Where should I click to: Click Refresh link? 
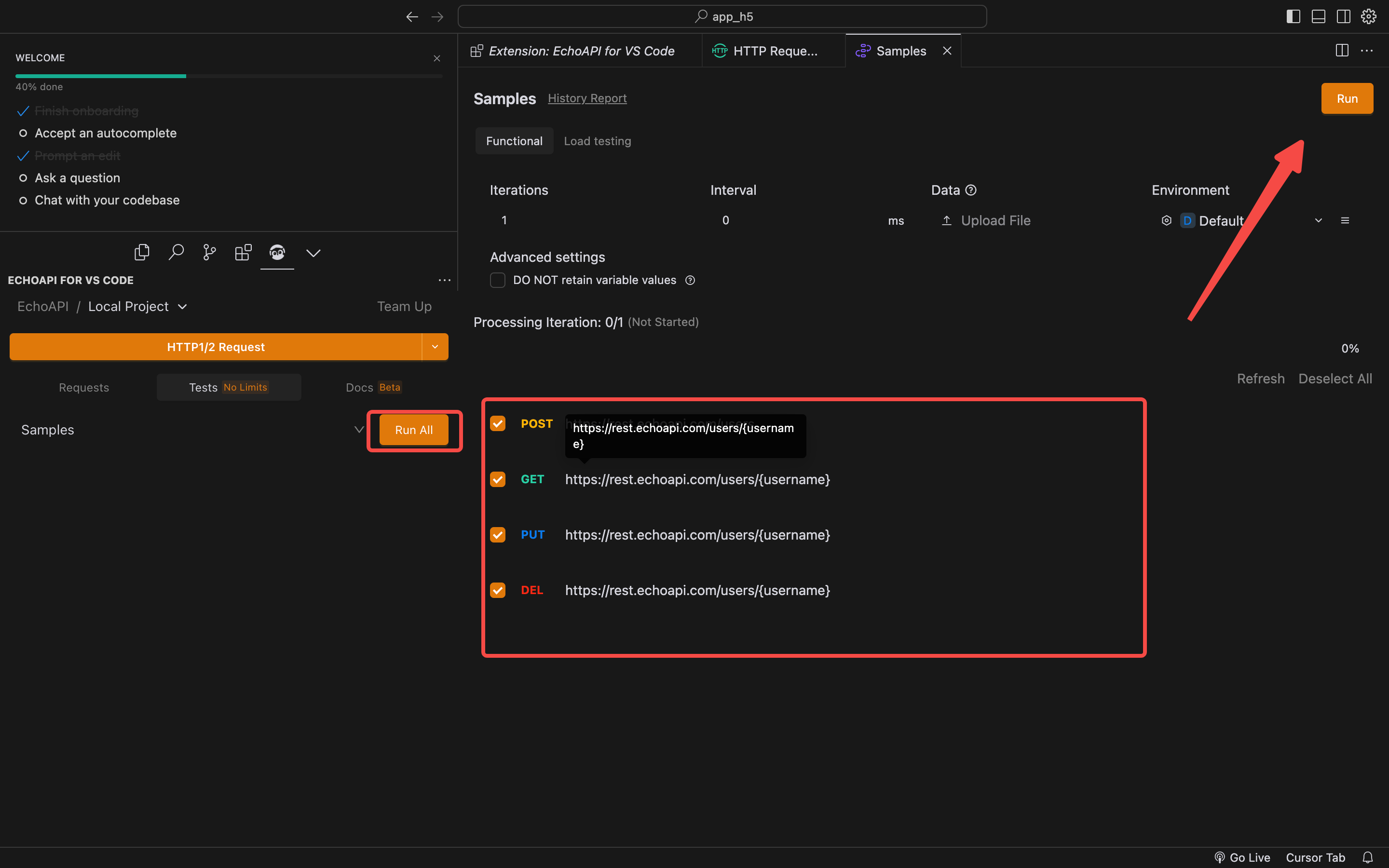tap(1260, 379)
